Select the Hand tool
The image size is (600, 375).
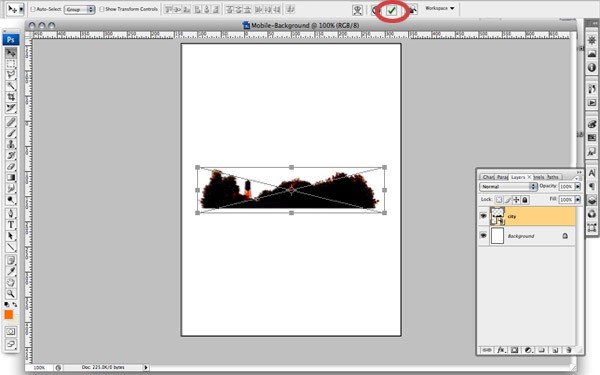pyautogui.click(x=11, y=283)
